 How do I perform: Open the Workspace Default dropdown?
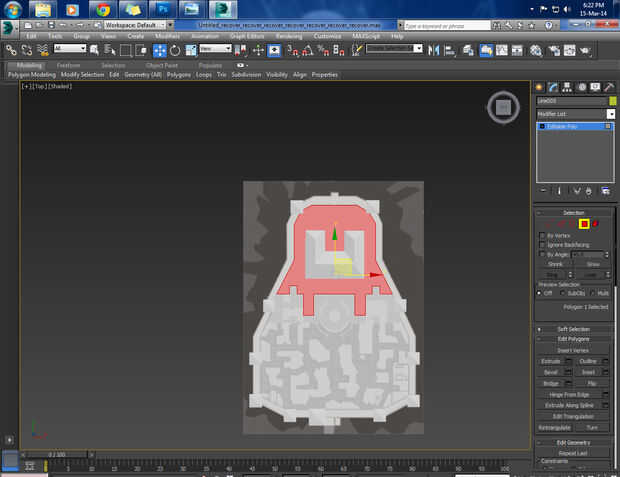coord(138,24)
